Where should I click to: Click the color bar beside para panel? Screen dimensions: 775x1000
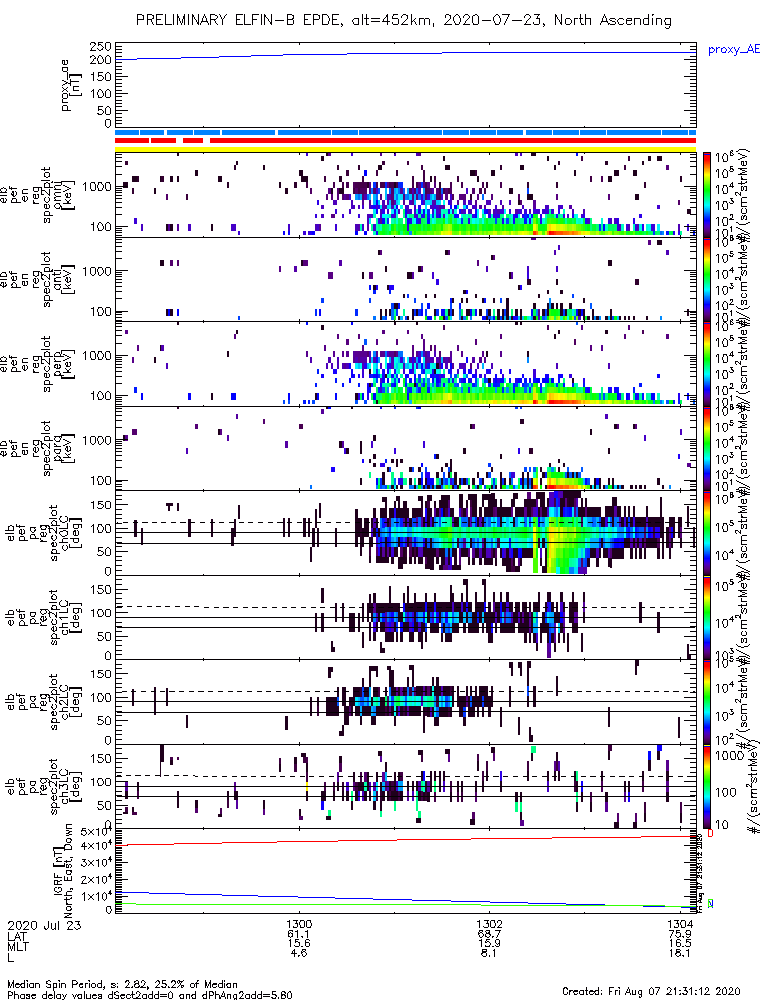(x=707, y=448)
